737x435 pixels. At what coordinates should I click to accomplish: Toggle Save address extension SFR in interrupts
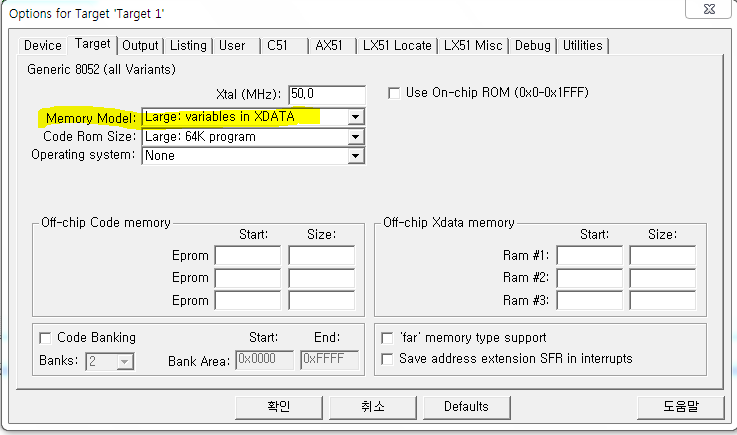pos(387,359)
